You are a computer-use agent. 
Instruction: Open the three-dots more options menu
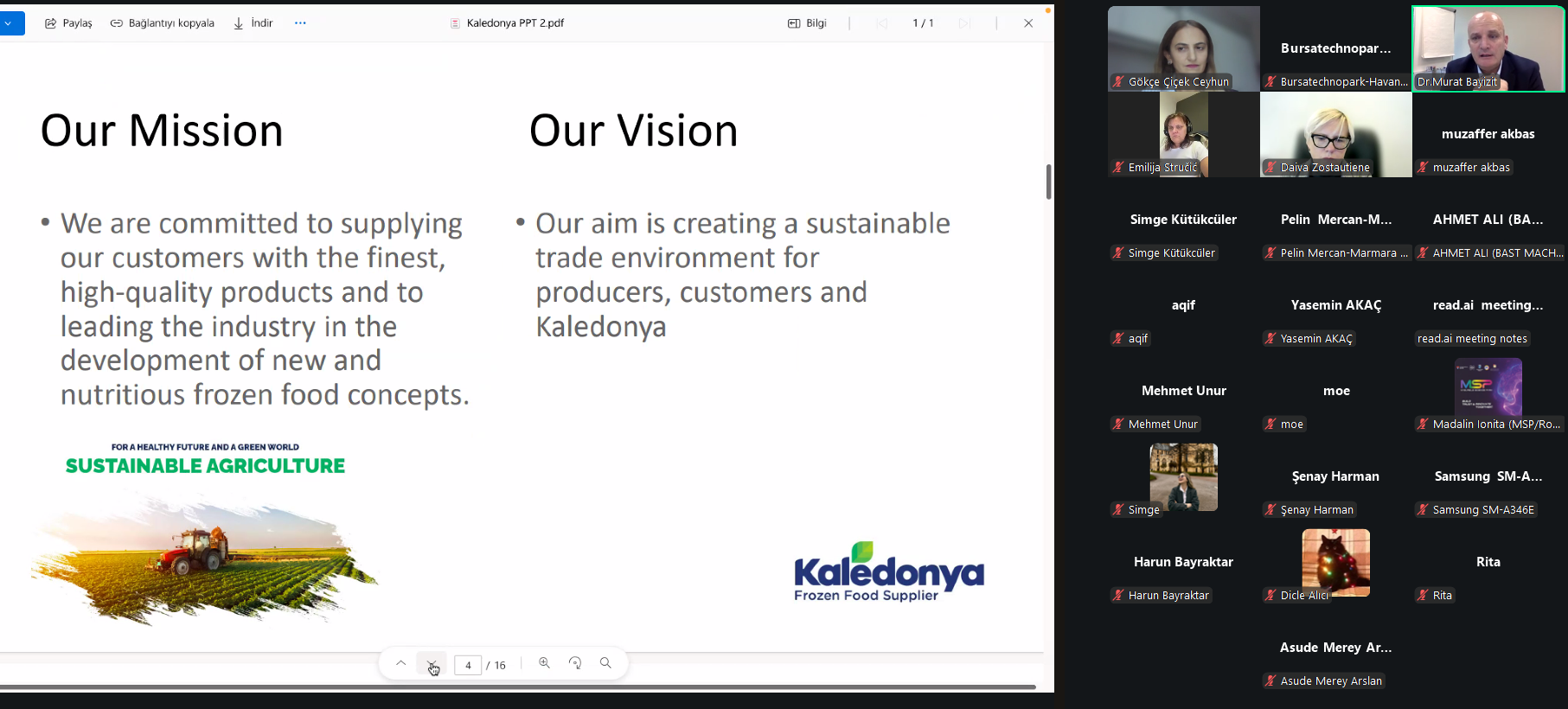click(x=300, y=23)
